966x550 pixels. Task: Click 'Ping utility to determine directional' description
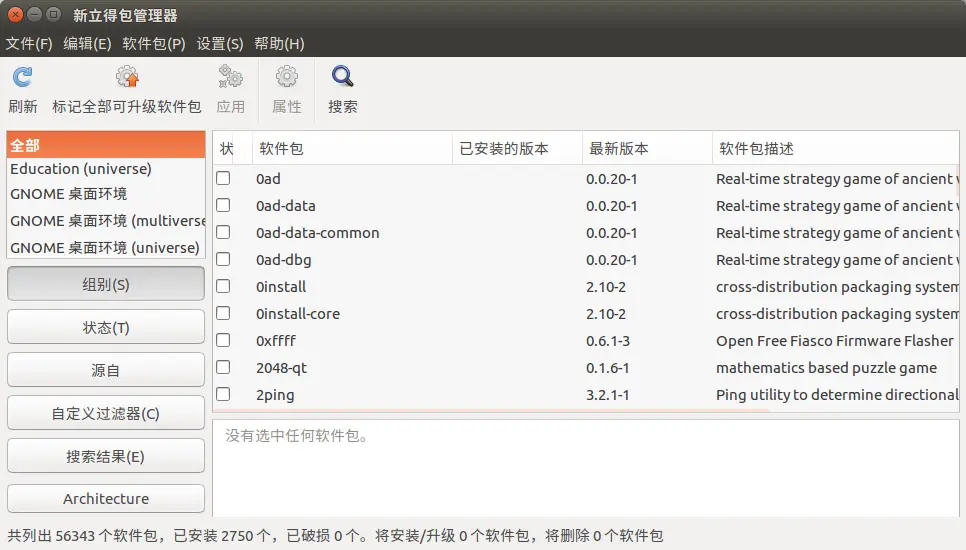[x=837, y=395]
